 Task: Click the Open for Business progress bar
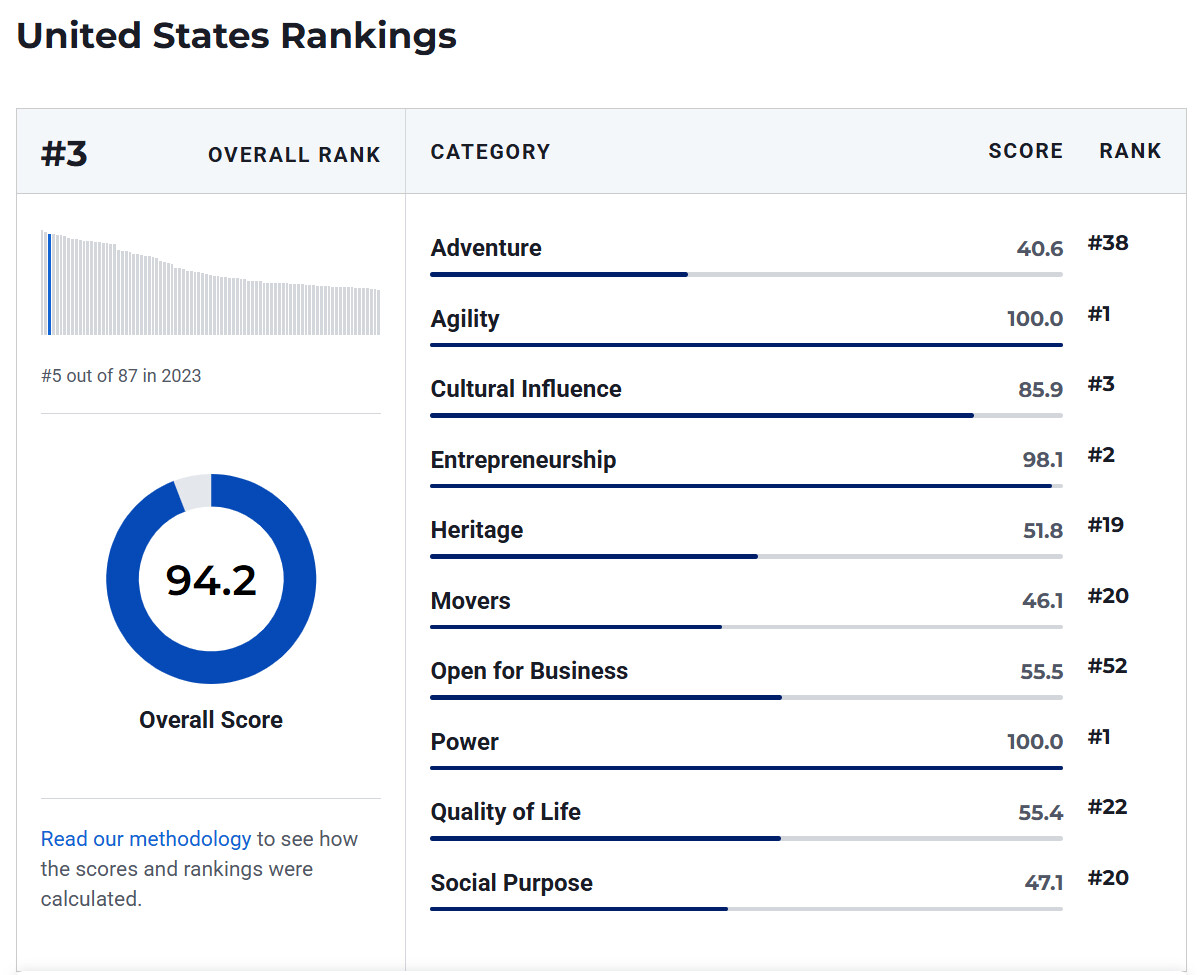[746, 697]
